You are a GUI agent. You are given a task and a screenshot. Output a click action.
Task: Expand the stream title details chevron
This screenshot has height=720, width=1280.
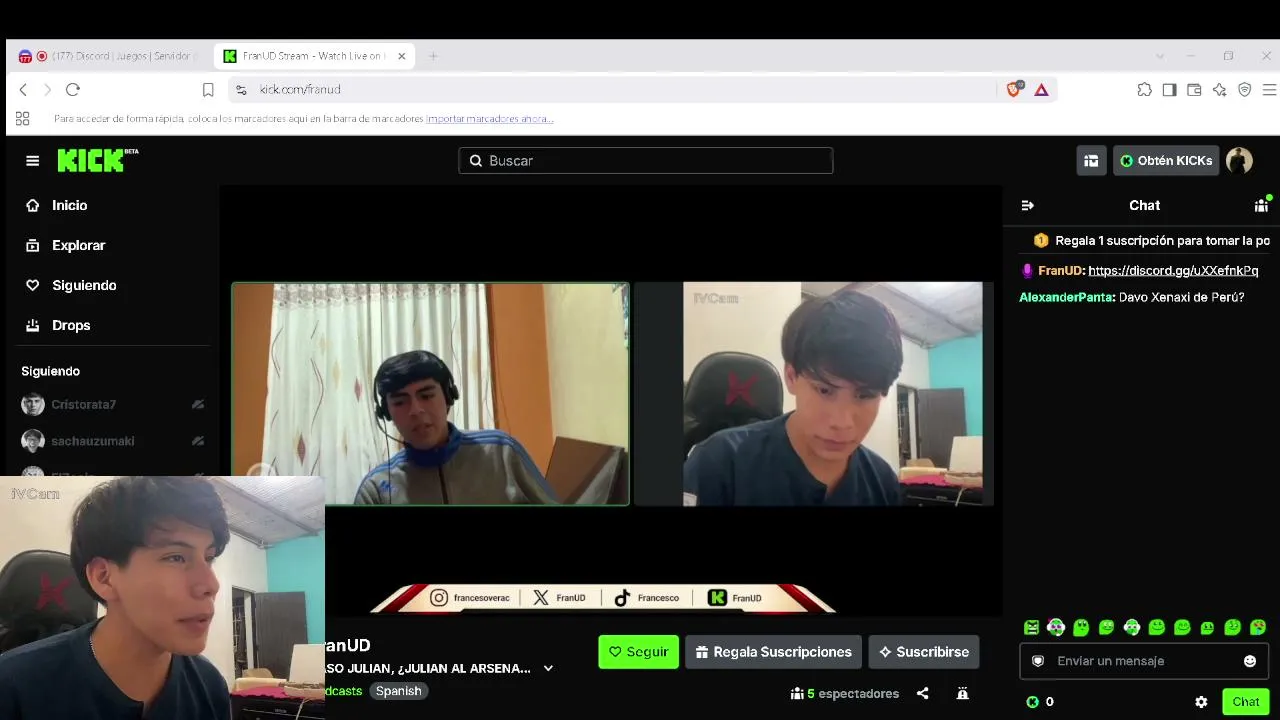pyautogui.click(x=548, y=669)
